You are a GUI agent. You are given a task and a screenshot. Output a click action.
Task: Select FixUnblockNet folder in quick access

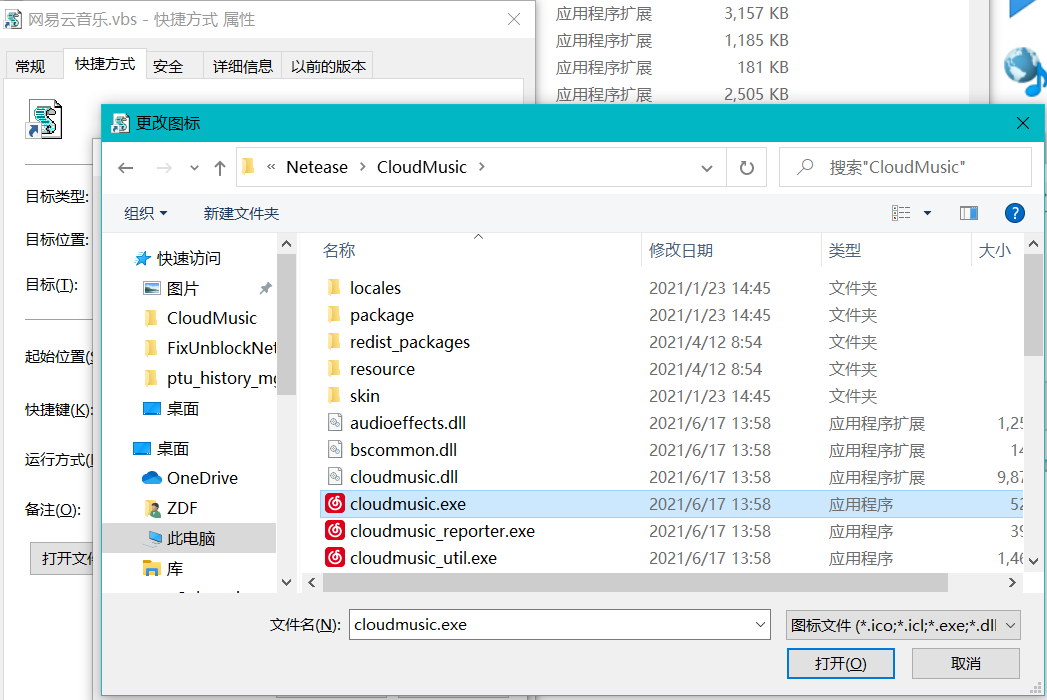click(210, 348)
